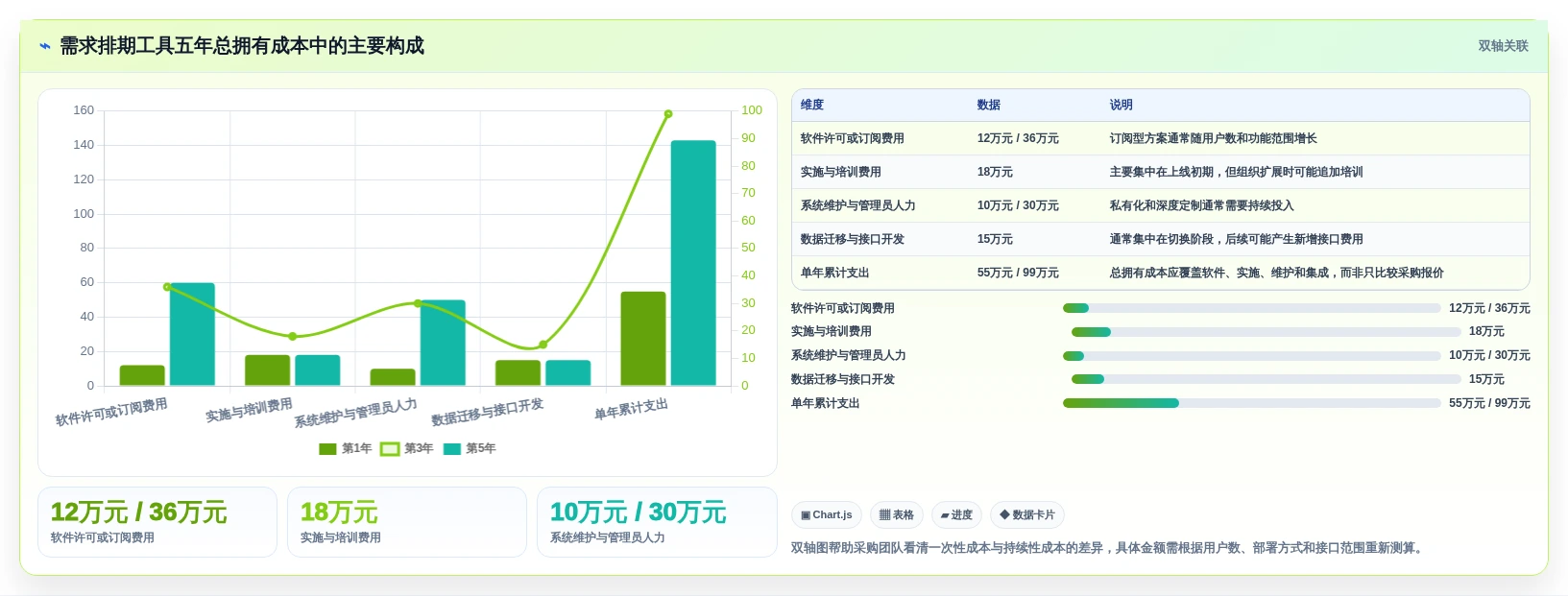Click the 第5年 bar for 单年累计支出
The width and height of the screenshot is (1568, 596).
coord(693,263)
